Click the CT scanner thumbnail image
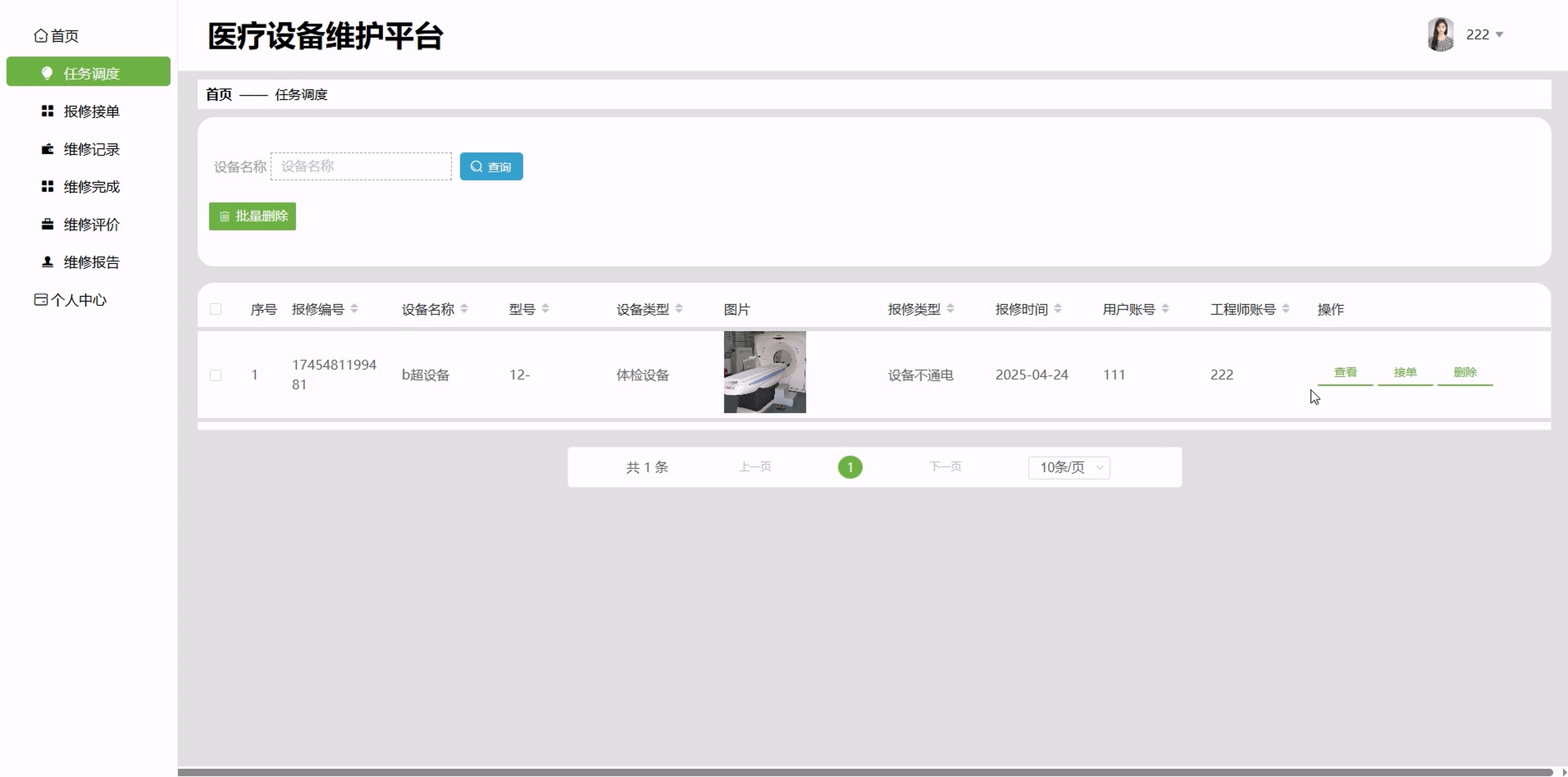 pos(764,372)
